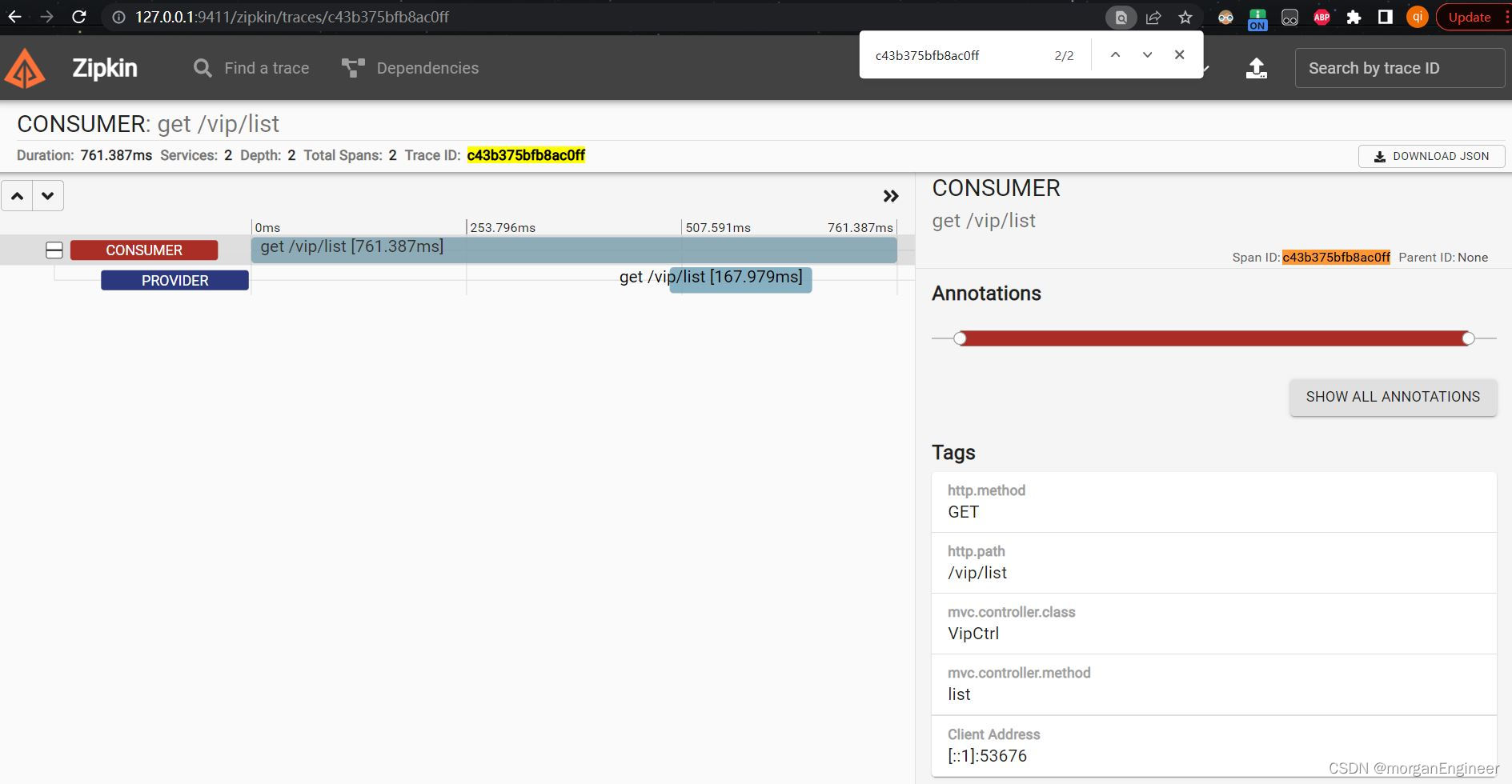Download the trace as JSON

1431,156
